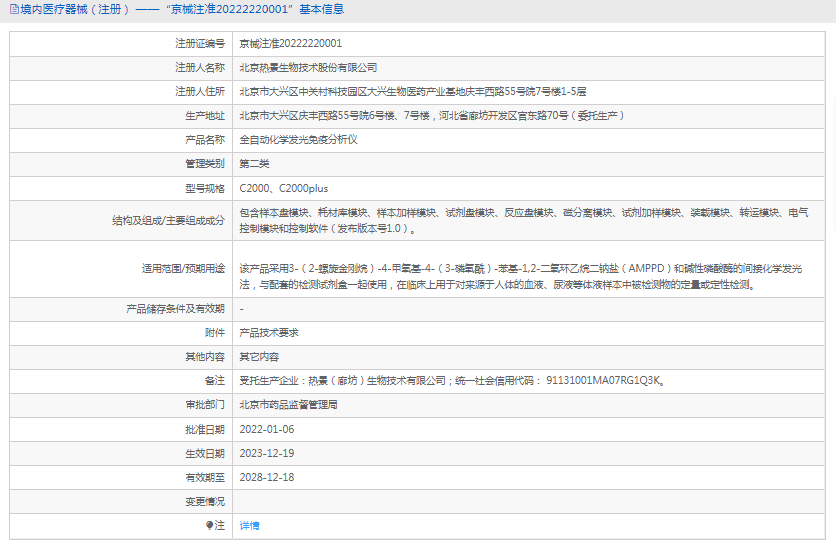
Task: Click the document icon beside the page title
Action: click(14, 9)
